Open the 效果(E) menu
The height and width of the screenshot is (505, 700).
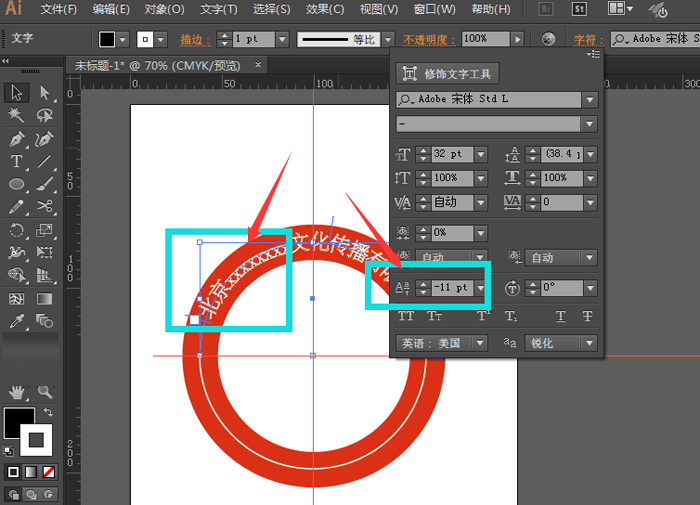(325, 10)
